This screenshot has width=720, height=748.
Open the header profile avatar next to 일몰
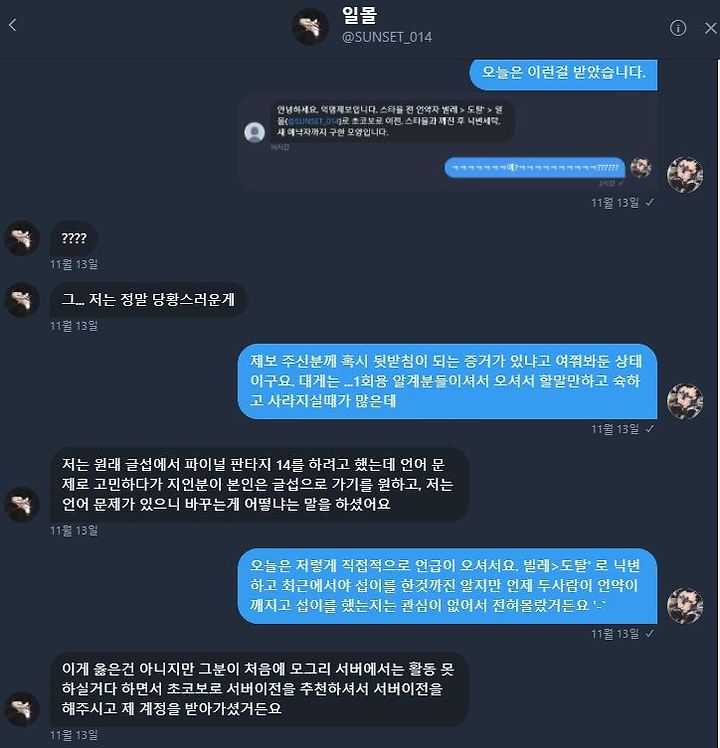click(310, 27)
